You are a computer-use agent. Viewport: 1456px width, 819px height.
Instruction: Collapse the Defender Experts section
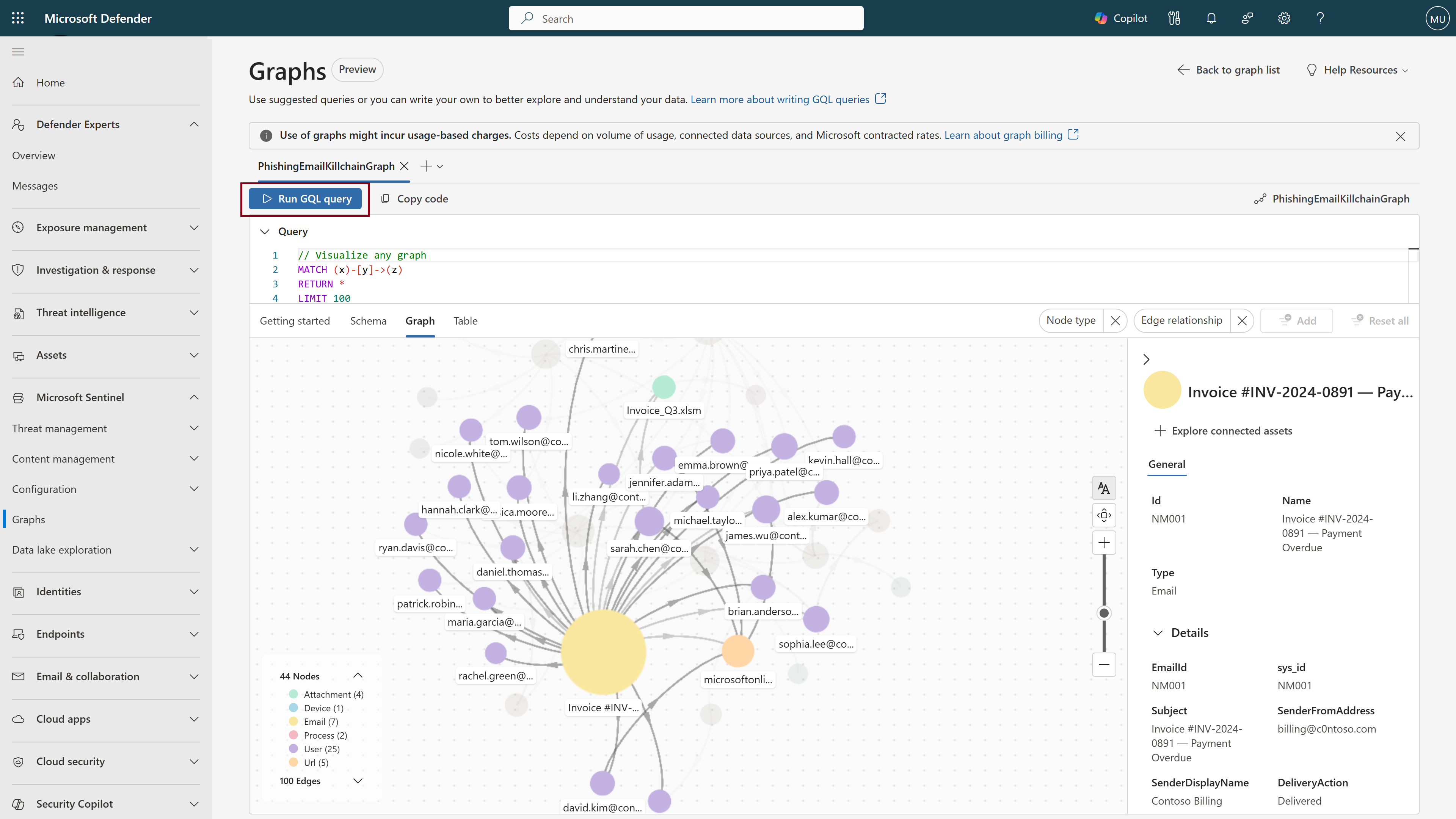click(x=194, y=124)
